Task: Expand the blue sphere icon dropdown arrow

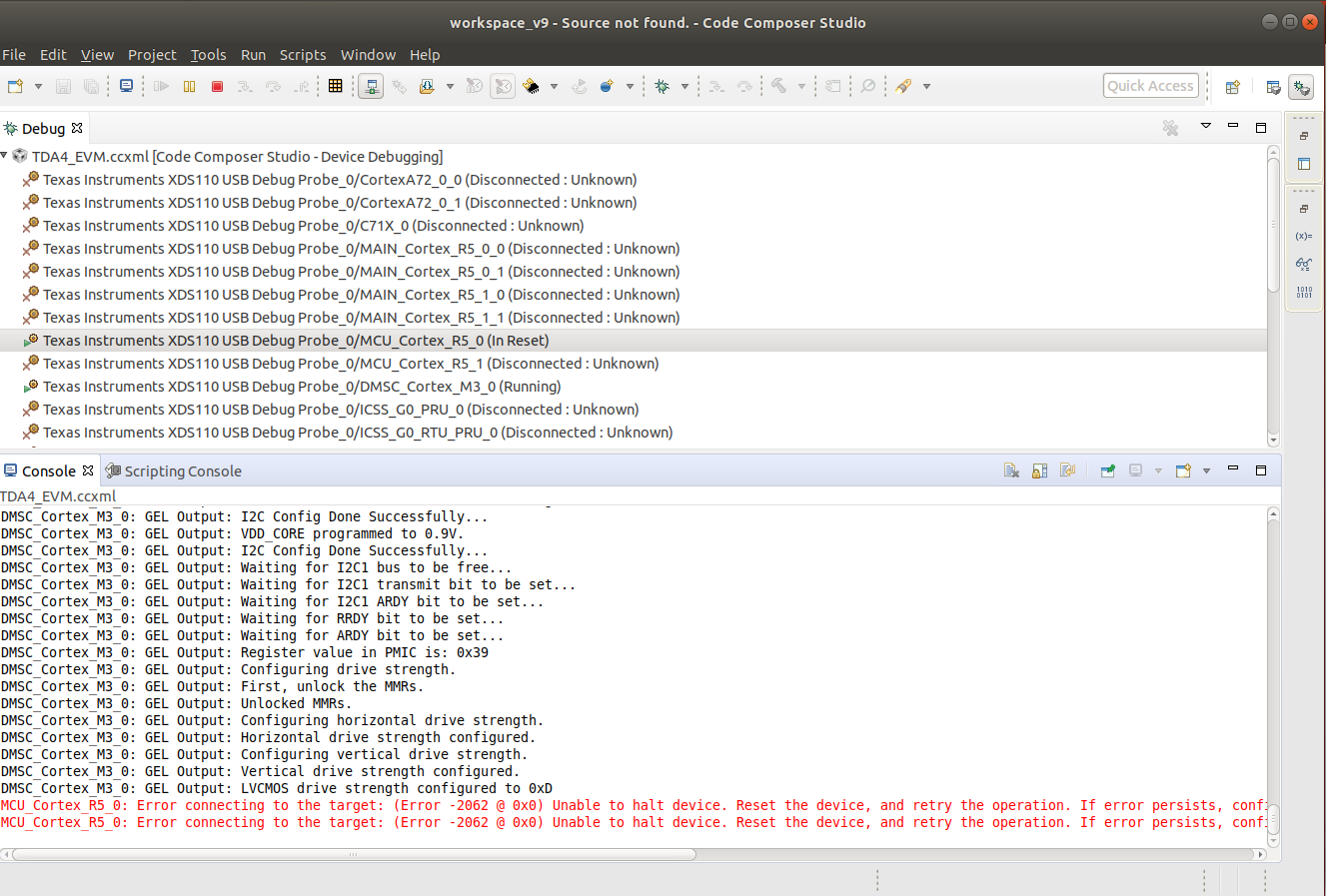Action: 630,87
